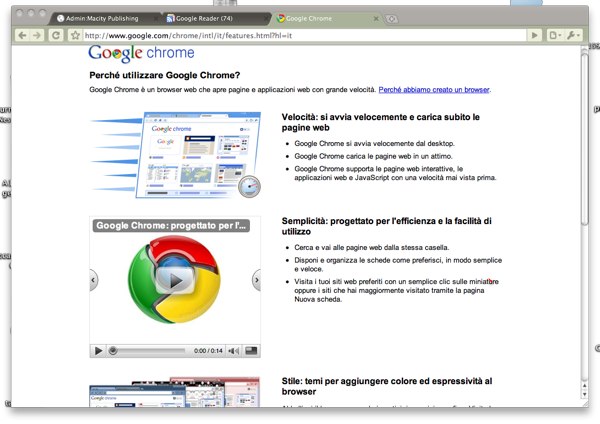Go forward with the forward arrow button
Screen dimensions: 600x424
pyautogui.click(x=36, y=36)
